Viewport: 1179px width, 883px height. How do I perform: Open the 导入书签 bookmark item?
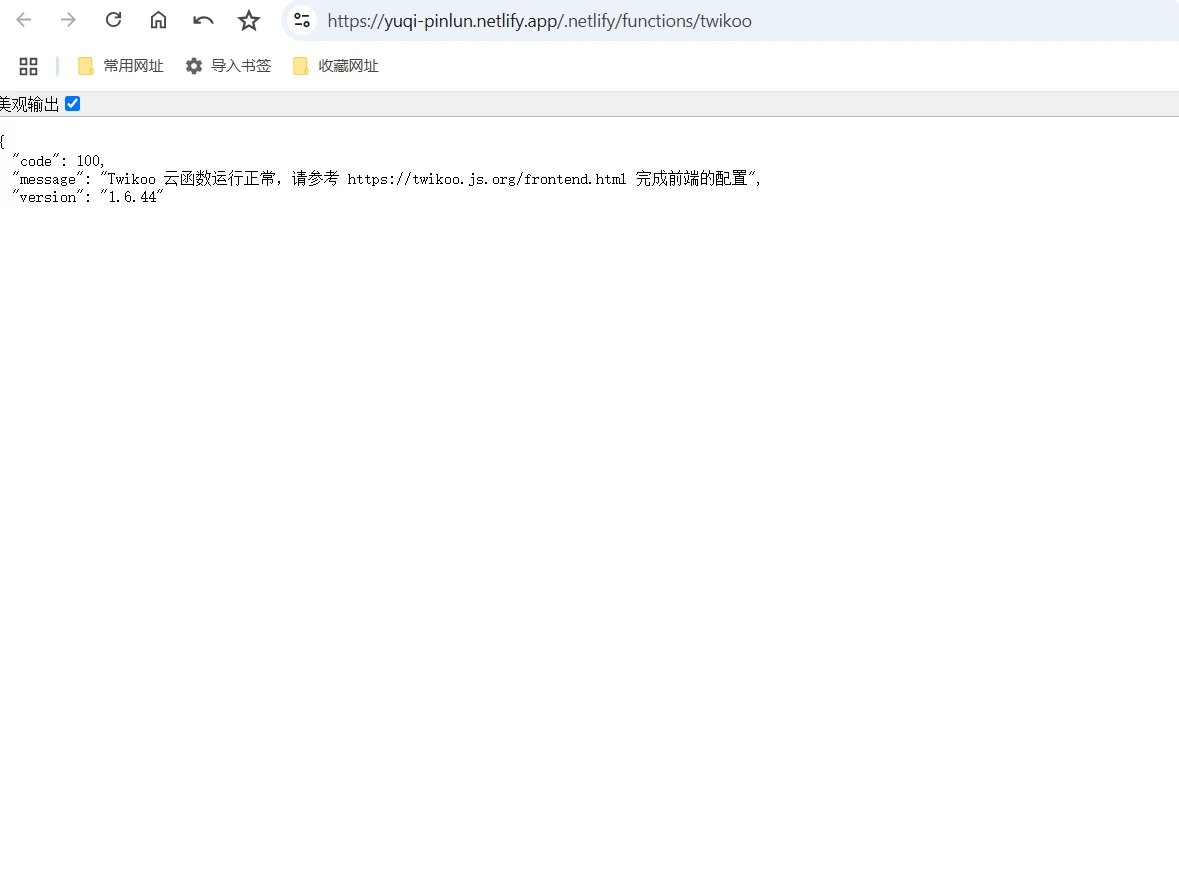point(228,66)
